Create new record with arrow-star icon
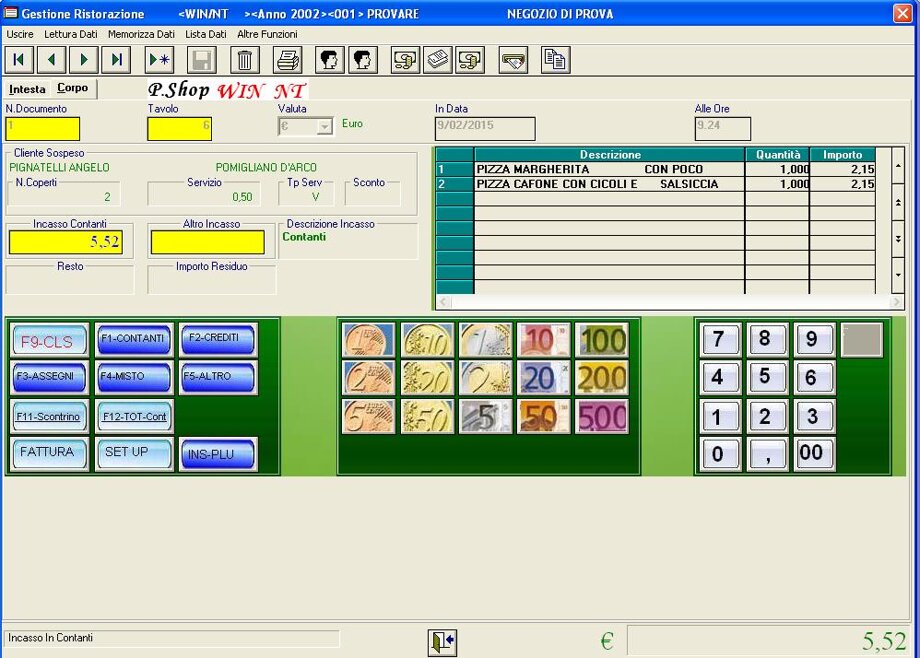Image resolution: width=920 pixels, height=658 pixels. 159,60
